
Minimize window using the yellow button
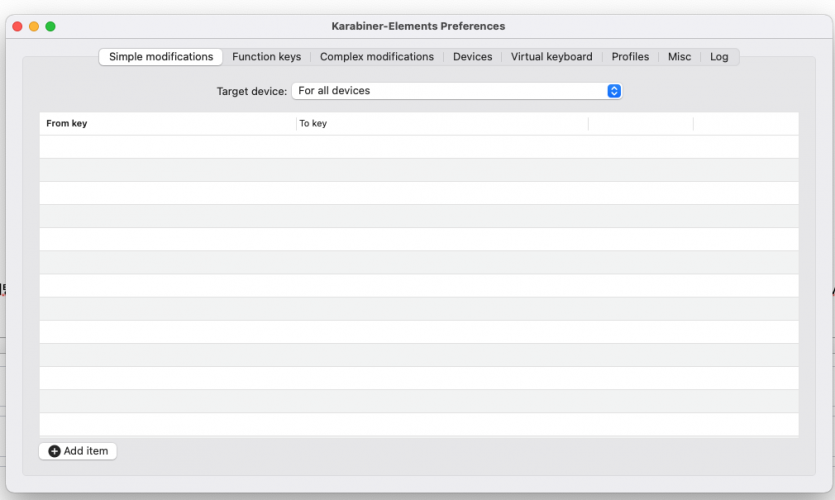[x=34, y=26]
